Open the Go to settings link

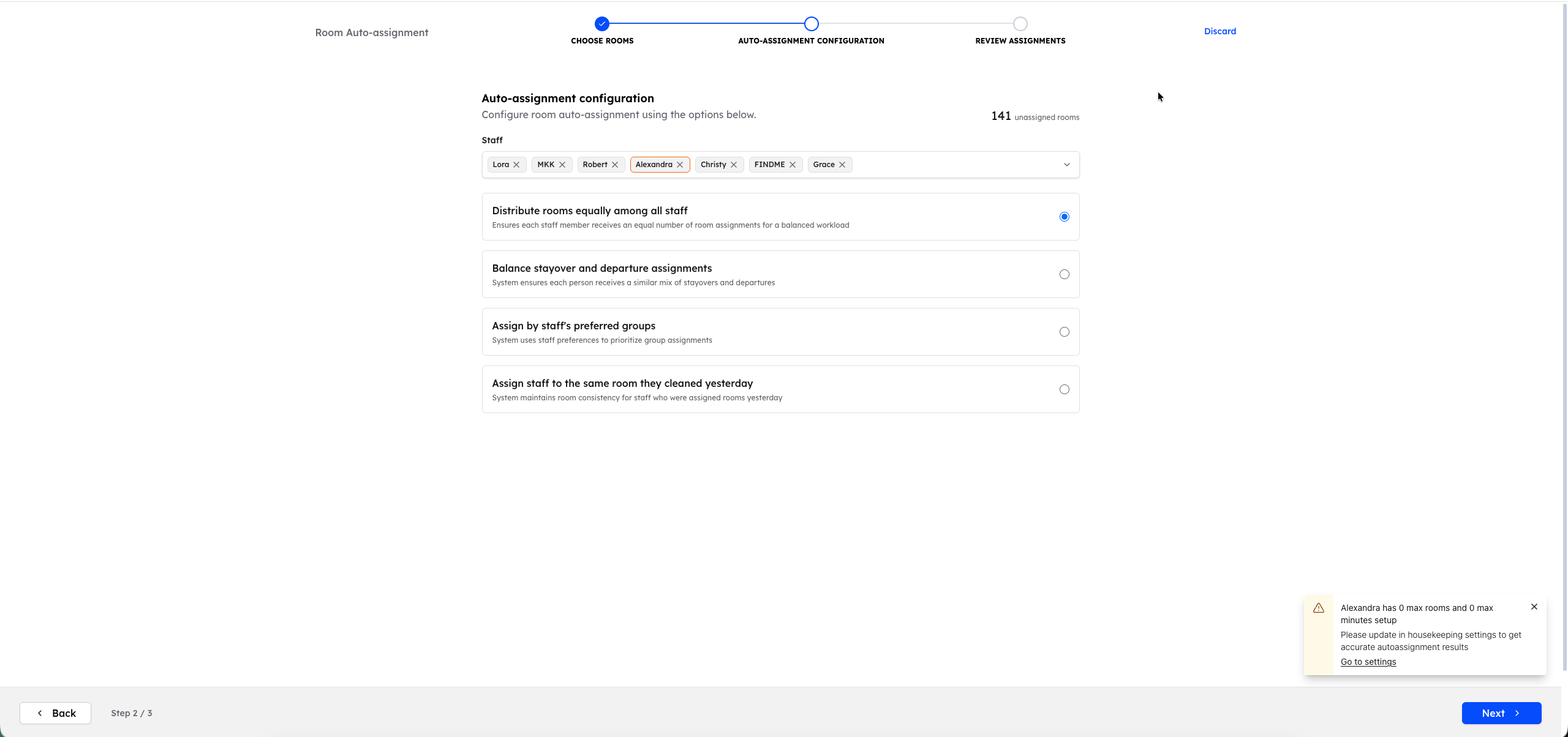point(1368,662)
